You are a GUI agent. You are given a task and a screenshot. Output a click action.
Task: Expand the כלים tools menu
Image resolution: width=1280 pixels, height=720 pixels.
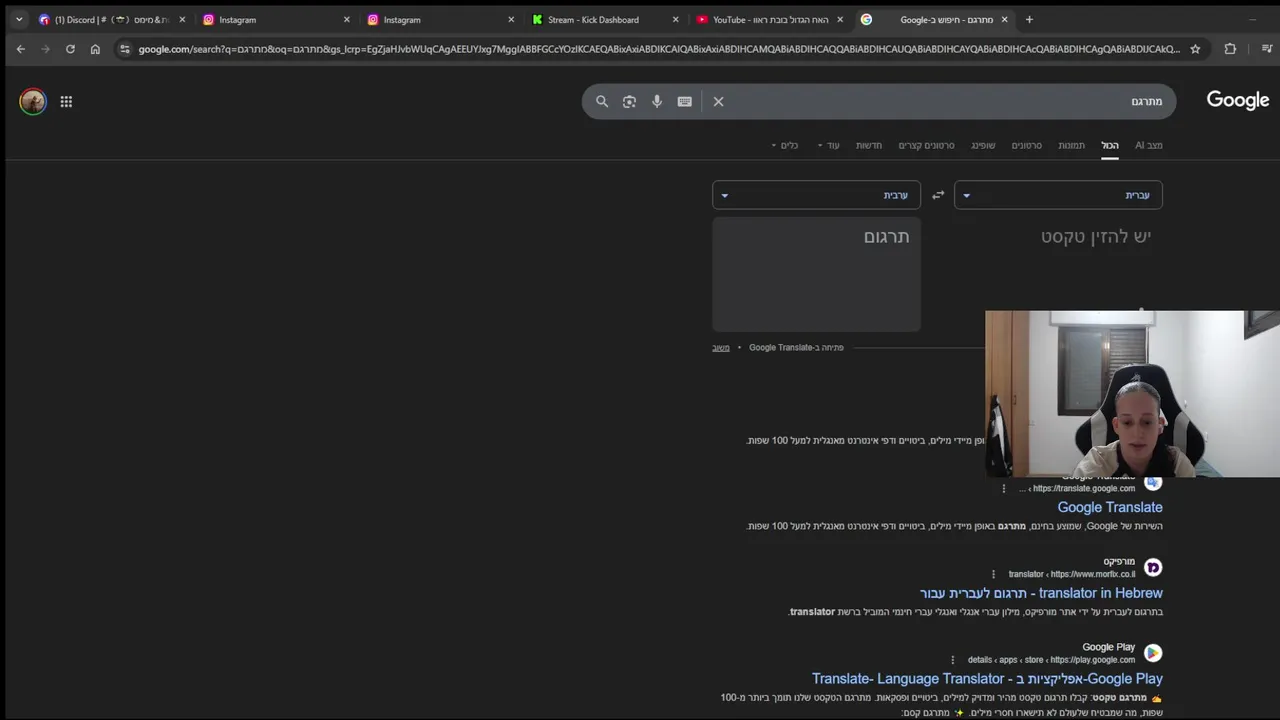(785, 145)
